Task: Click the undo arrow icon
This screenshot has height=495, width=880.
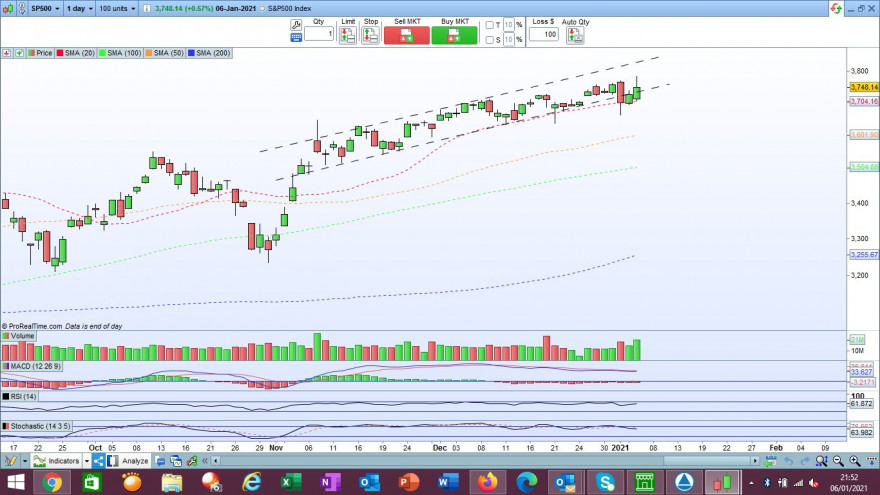Action: [789, 461]
